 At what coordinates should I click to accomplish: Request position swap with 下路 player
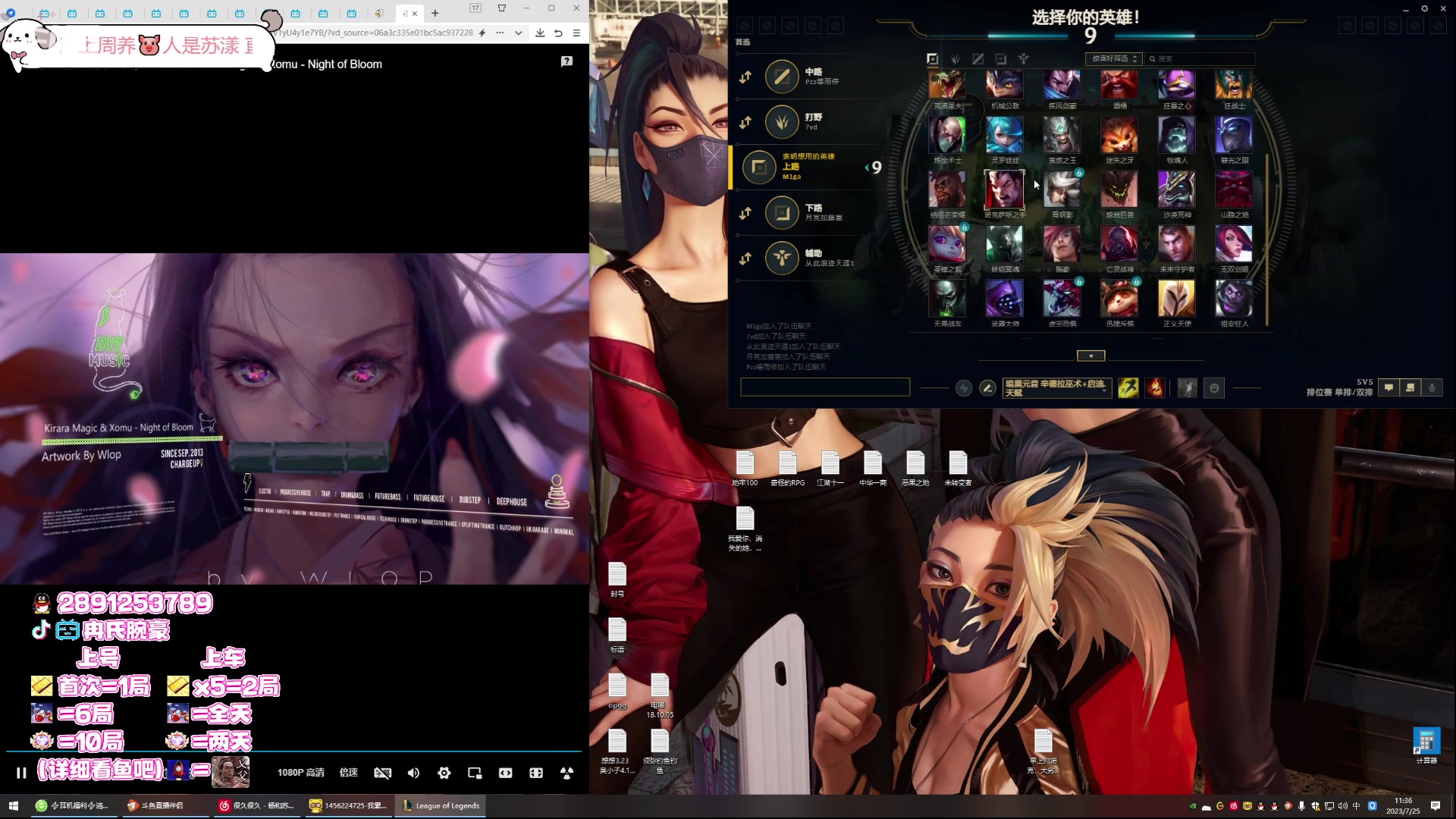pyautogui.click(x=745, y=213)
